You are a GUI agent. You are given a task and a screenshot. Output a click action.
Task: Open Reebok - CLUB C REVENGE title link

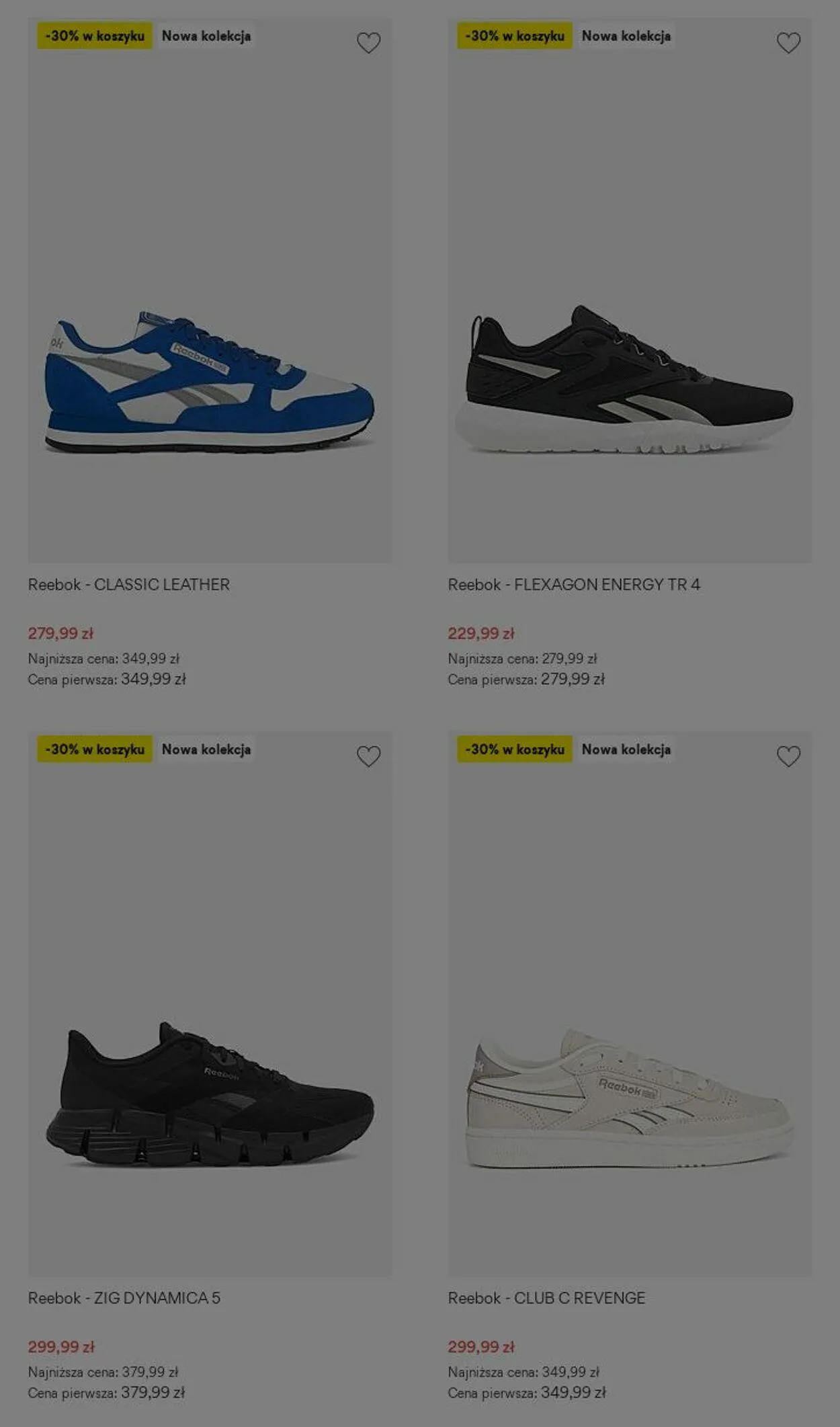[546, 1298]
